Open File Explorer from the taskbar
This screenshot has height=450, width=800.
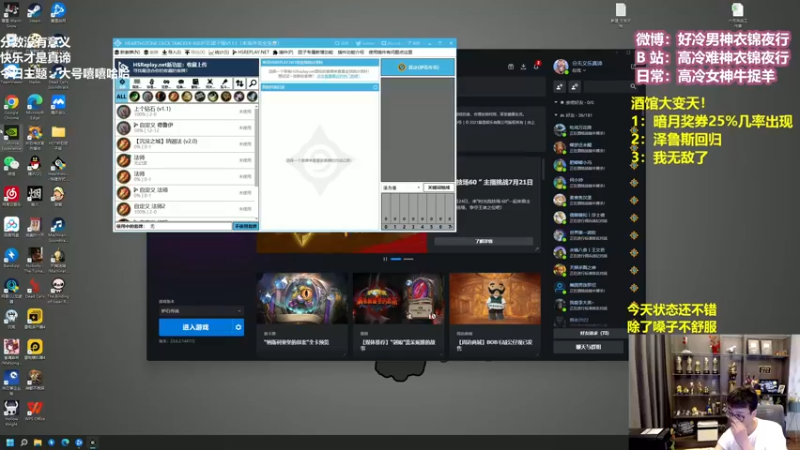(x=37, y=442)
